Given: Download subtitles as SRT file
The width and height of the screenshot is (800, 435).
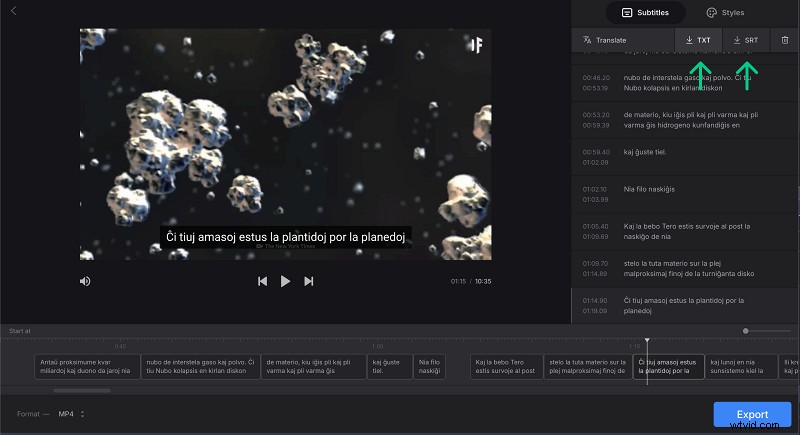Looking at the screenshot, I should point(746,40).
